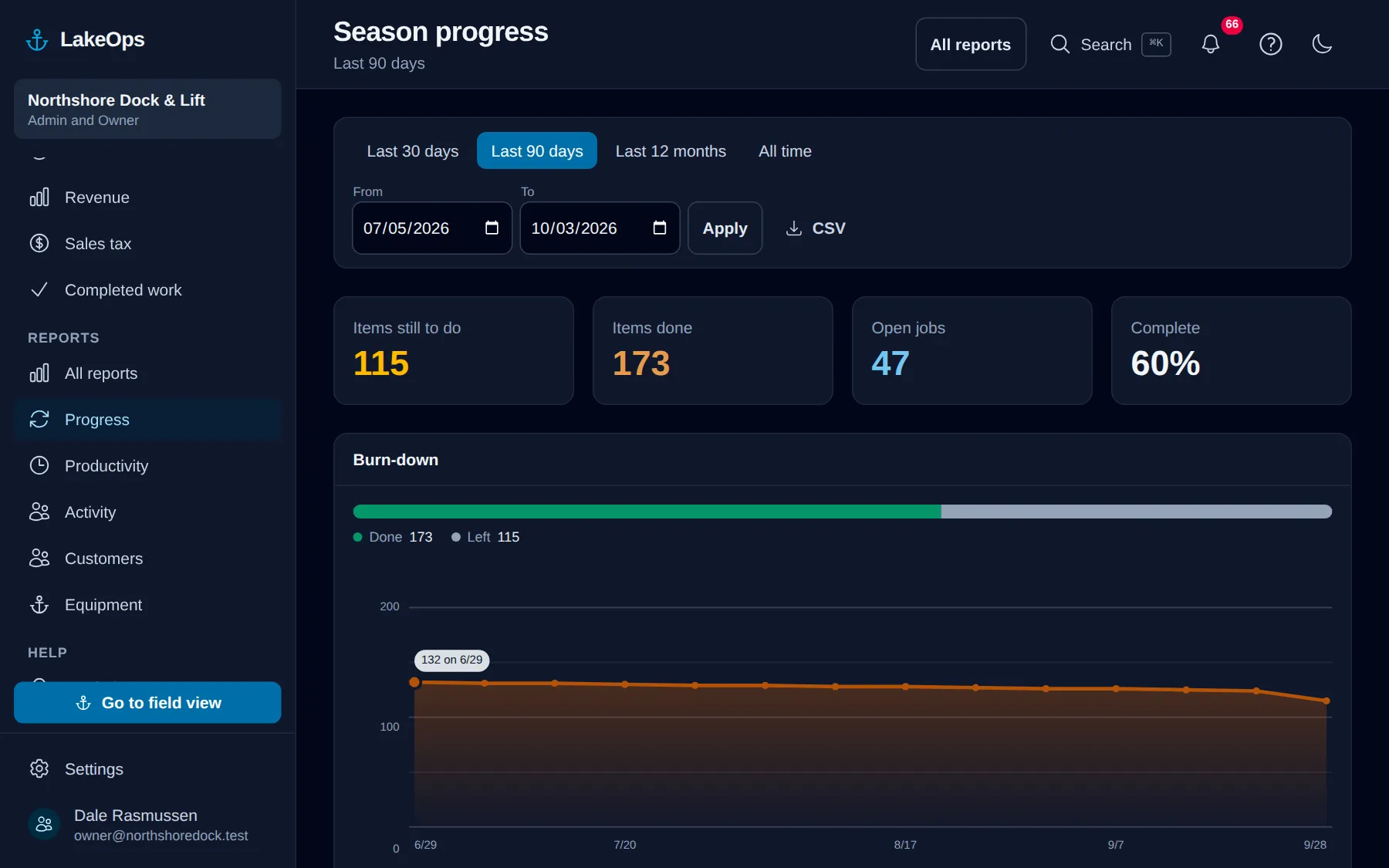Click the Productivity clock icon

coord(39,466)
